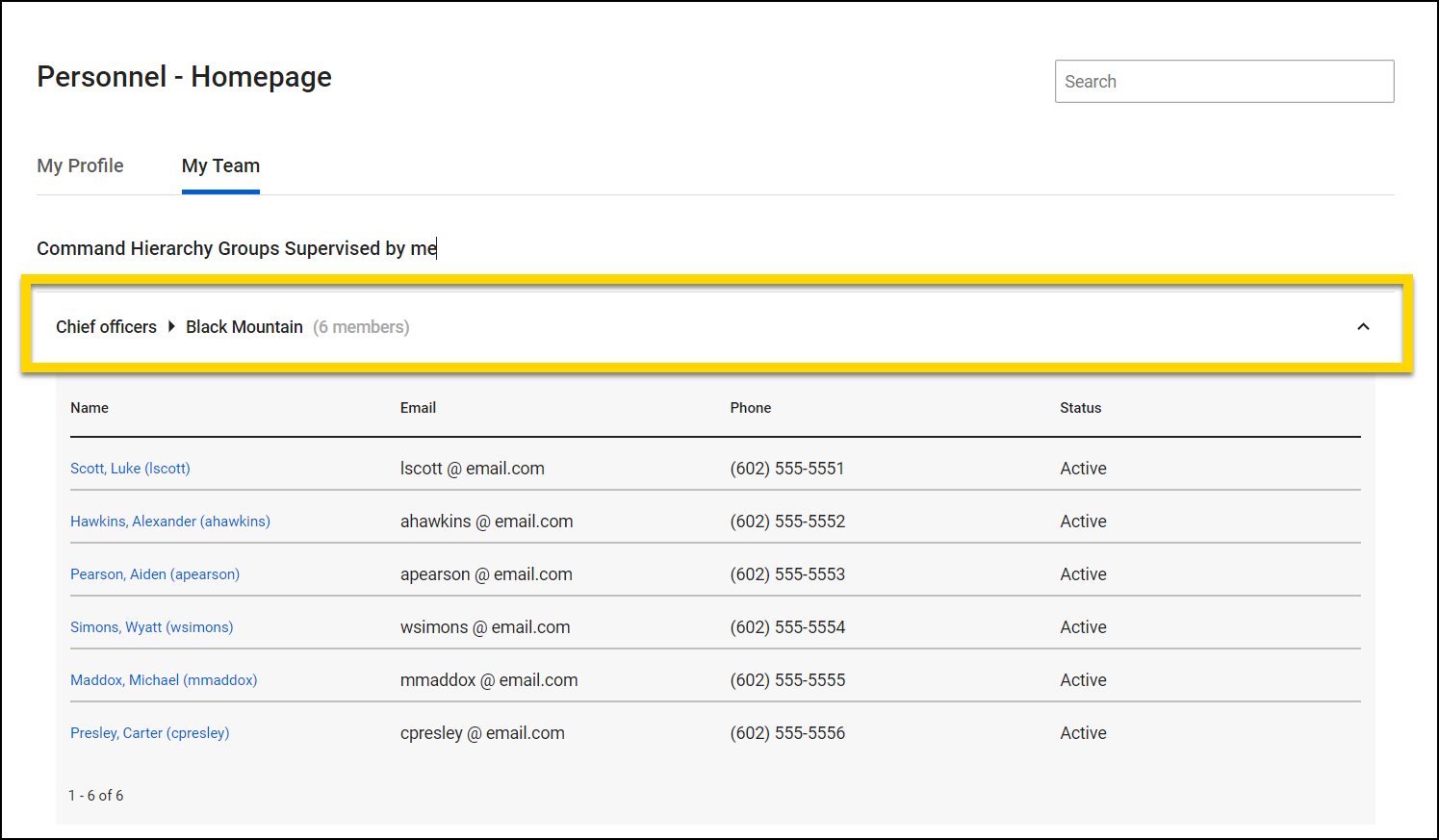Sort by the Email column header
This screenshot has width=1439, height=840.
click(x=418, y=407)
